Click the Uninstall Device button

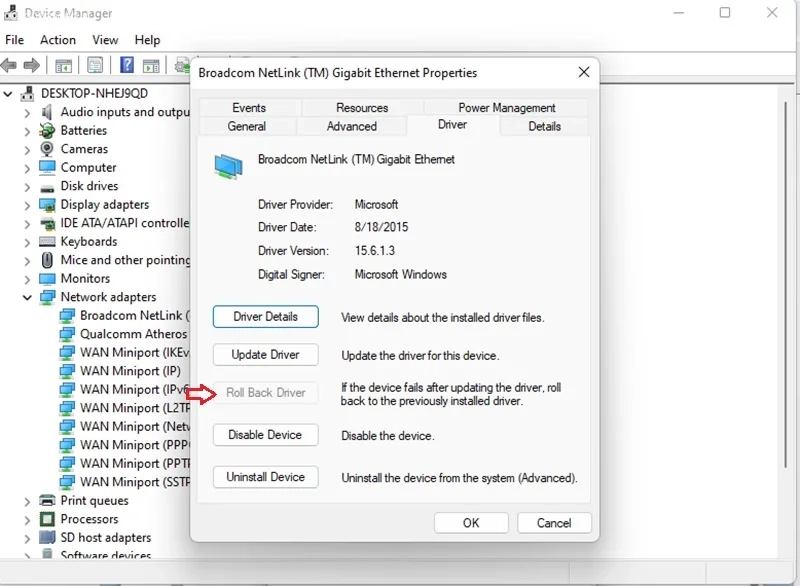265,477
